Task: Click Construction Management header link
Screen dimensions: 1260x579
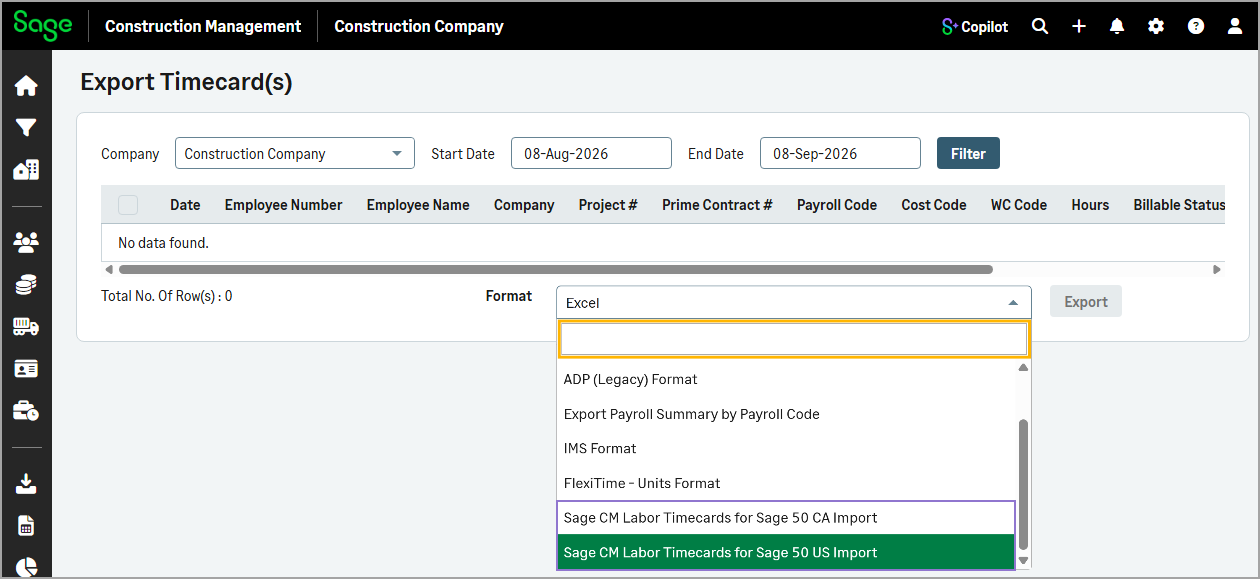Action: [203, 26]
